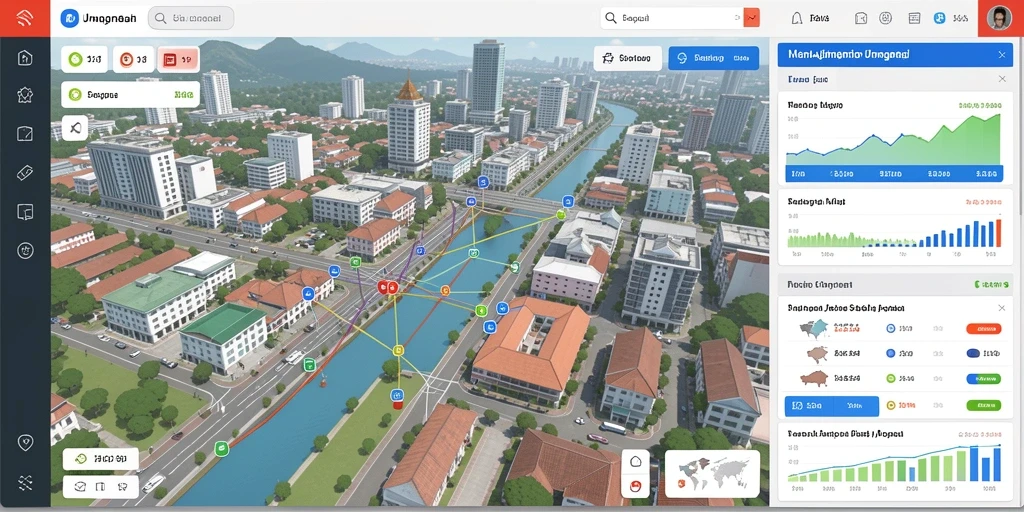Click the round face icon in sidebar
1024x512 pixels.
coord(25,250)
